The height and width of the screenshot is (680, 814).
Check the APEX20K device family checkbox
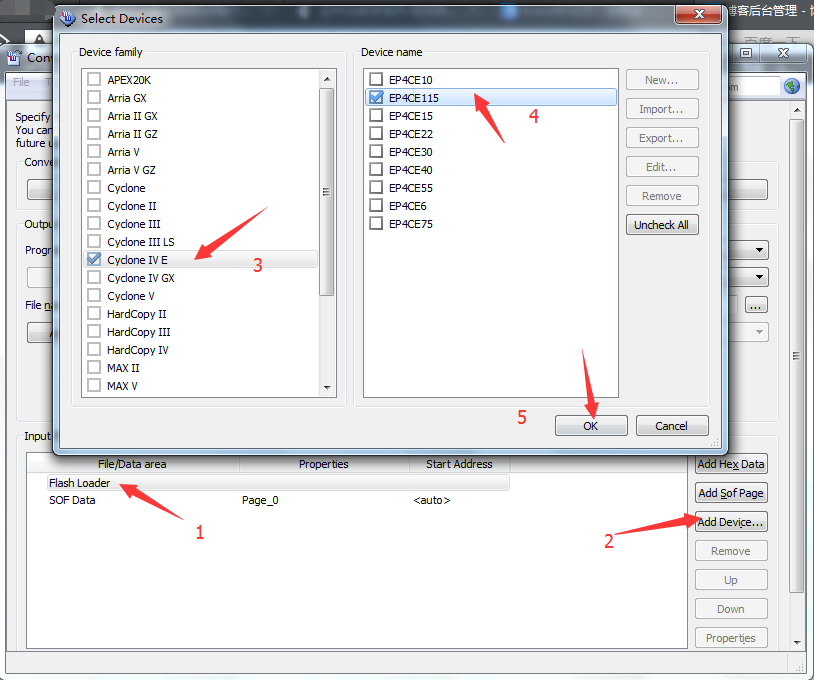(94, 79)
